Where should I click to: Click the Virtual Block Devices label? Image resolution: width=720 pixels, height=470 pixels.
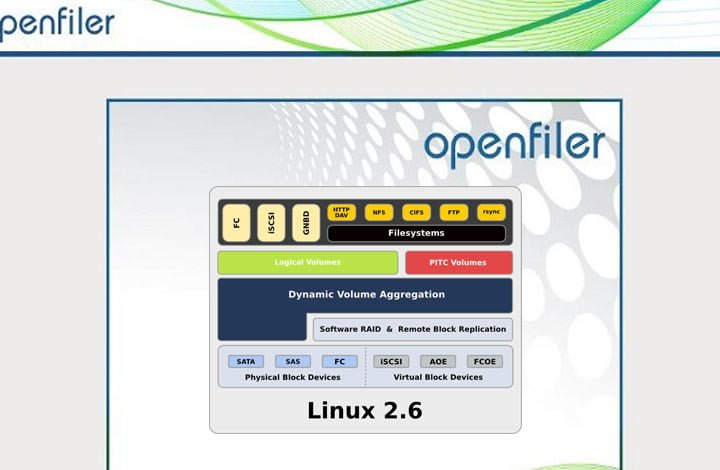(x=438, y=377)
